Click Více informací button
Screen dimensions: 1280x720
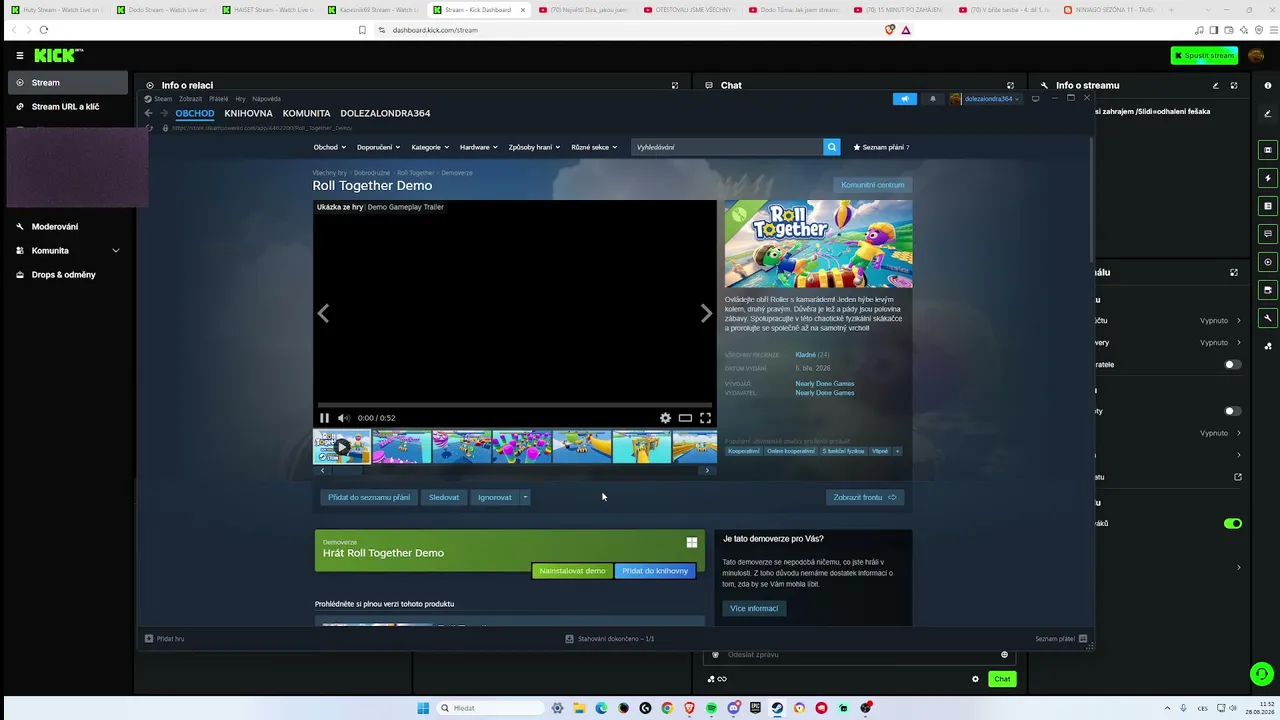coord(754,608)
